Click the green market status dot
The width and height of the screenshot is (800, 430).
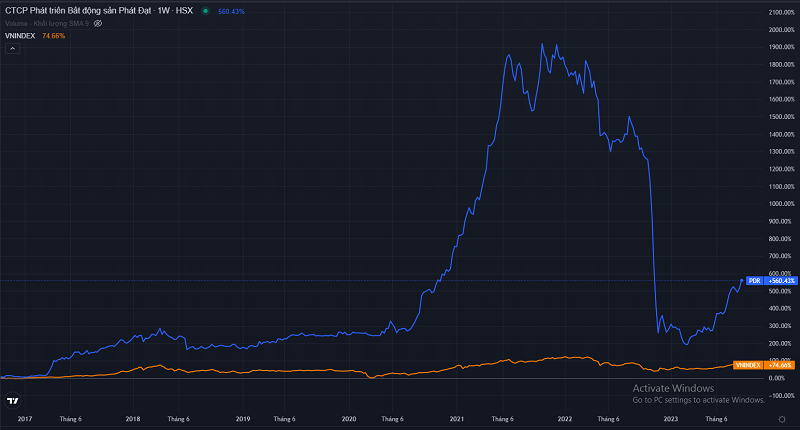coord(205,11)
